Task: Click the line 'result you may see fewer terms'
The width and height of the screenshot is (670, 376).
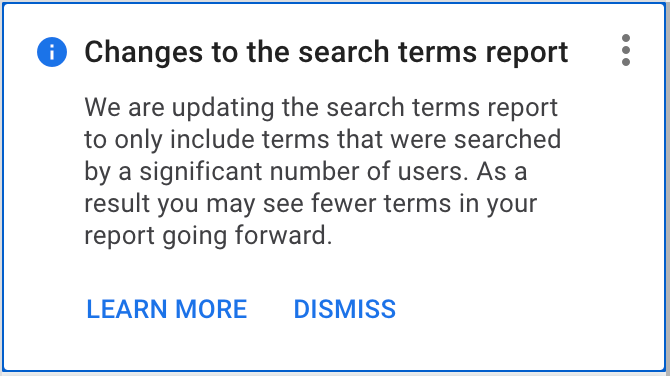Action: click(267, 203)
